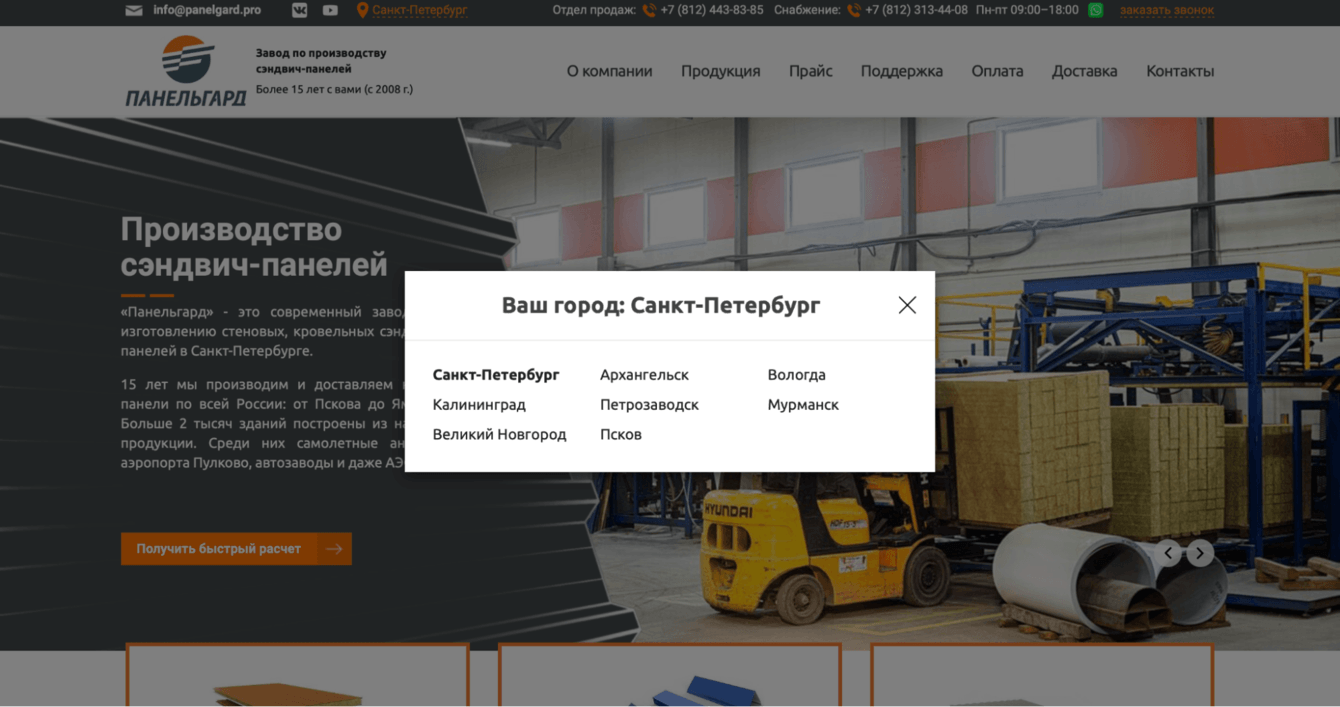This screenshot has width=1340, height=707.
Task: Click Производство сэндвич-панелей heading
Action: click(254, 247)
